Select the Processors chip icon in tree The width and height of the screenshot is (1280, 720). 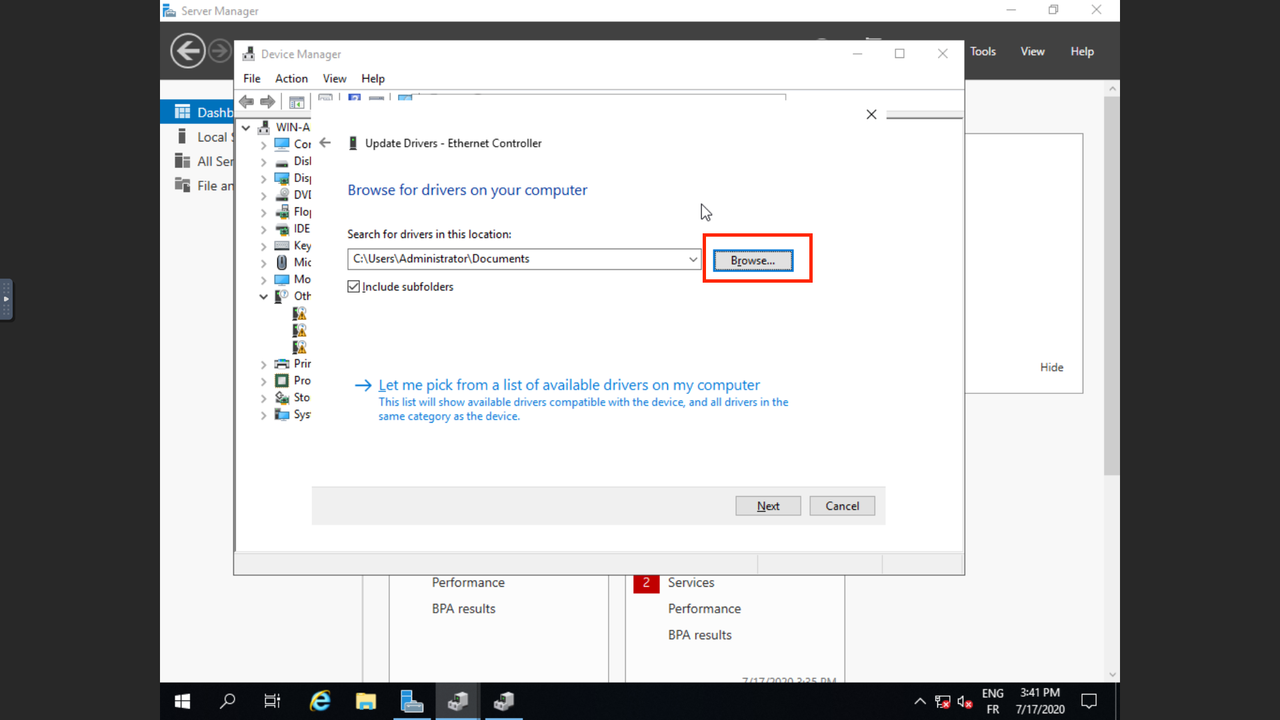pyautogui.click(x=282, y=381)
